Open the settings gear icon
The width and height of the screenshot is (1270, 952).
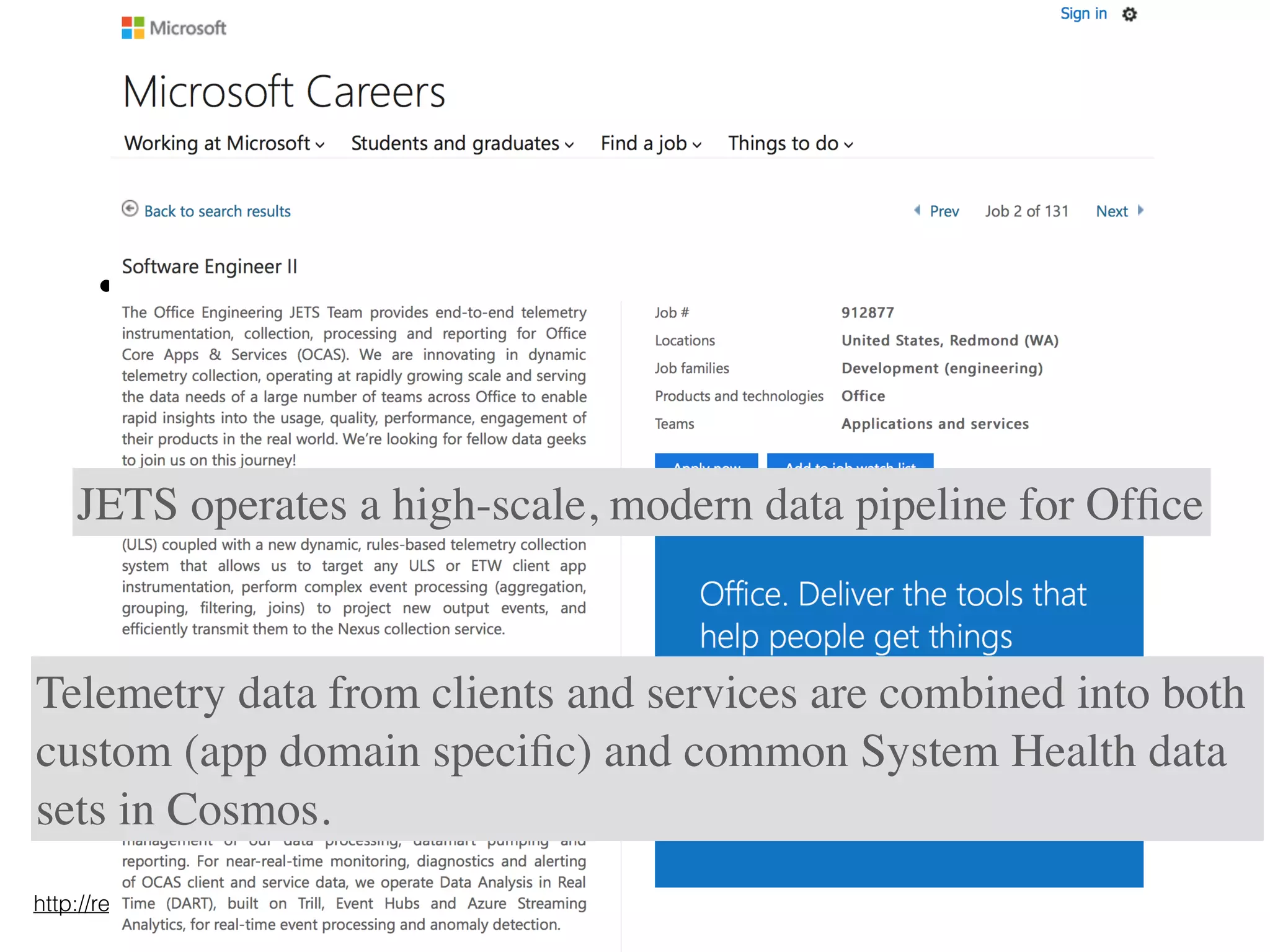coord(1129,14)
